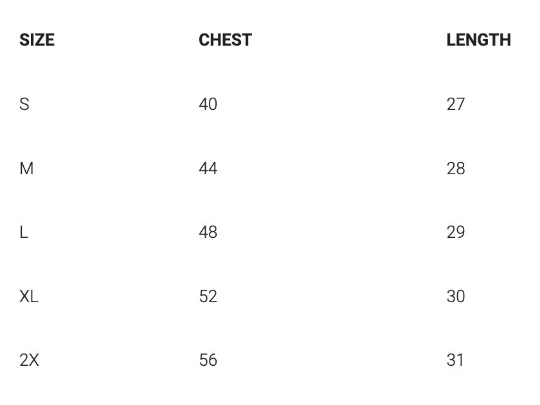Click chest value 48 for size L
Image resolution: width=540 pixels, height=405 pixels.
pos(208,232)
